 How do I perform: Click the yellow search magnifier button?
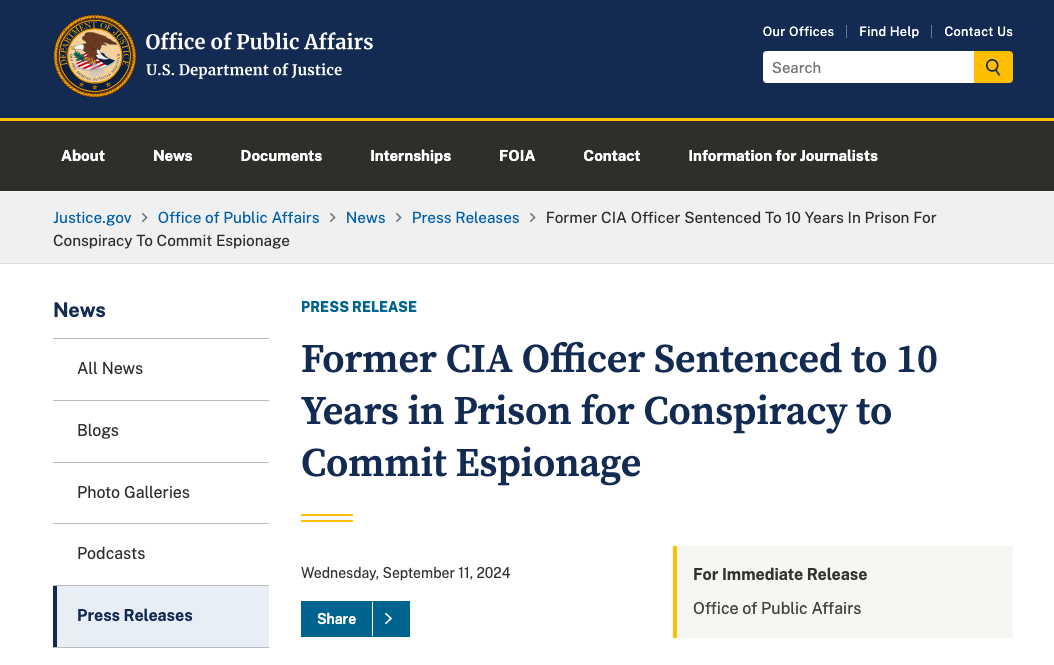(x=993, y=67)
